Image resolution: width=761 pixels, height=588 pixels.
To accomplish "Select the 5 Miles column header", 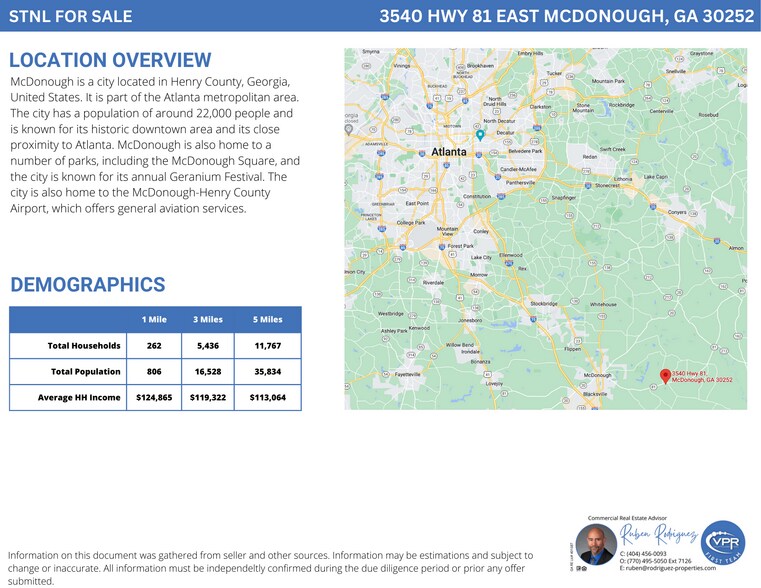I will (267, 320).
